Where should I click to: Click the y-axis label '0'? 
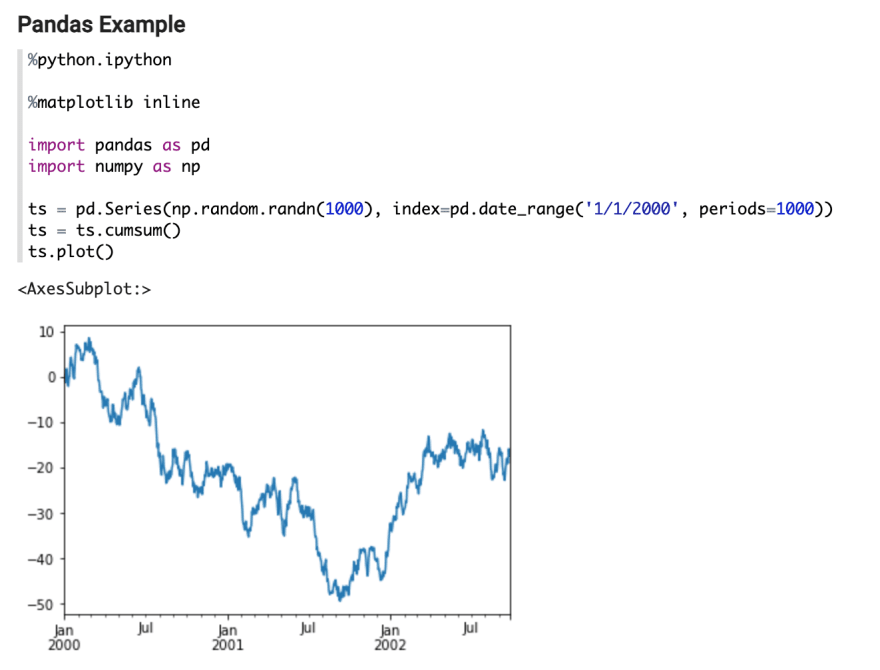tap(52, 378)
